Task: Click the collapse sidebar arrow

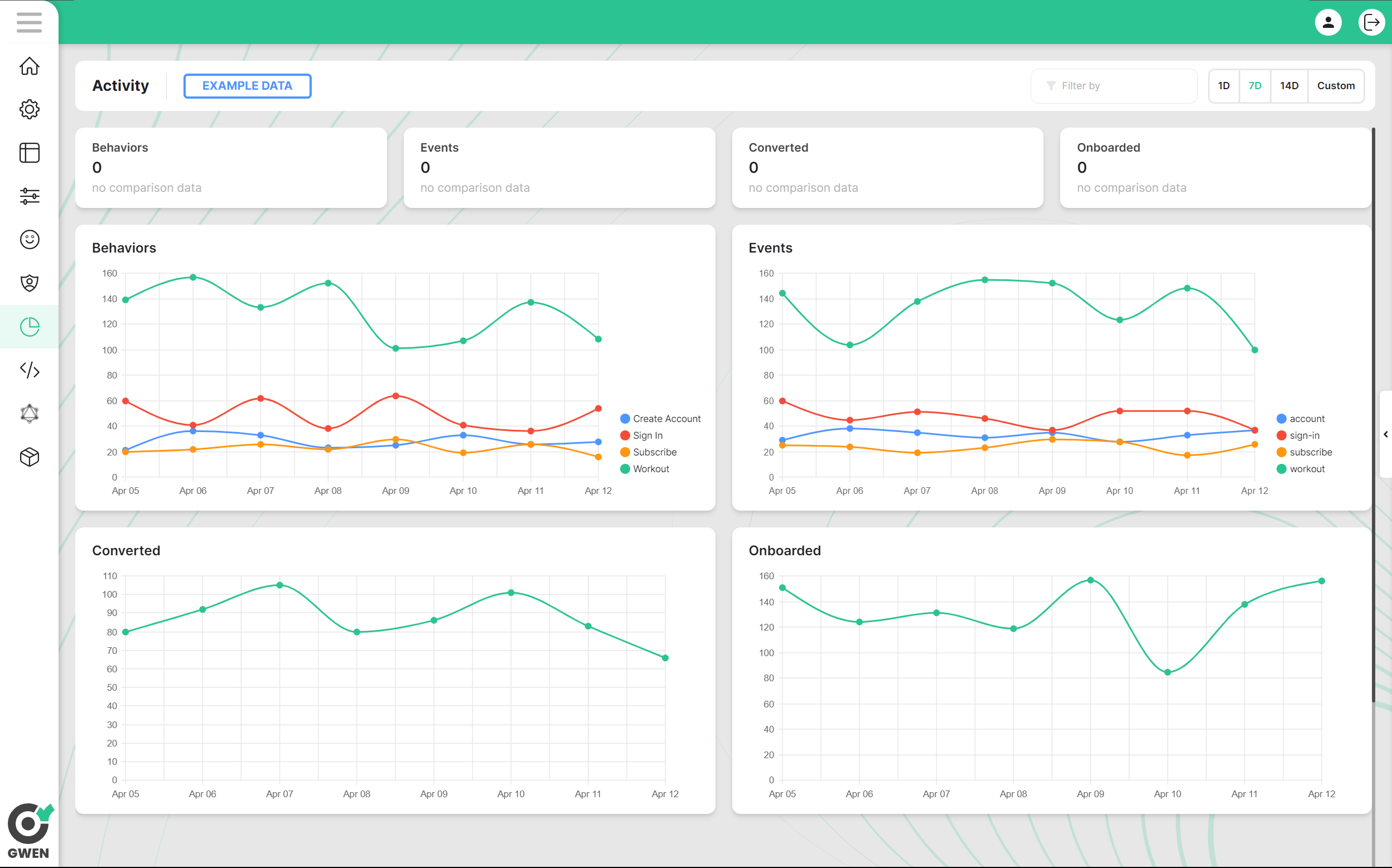Action: click(1385, 432)
